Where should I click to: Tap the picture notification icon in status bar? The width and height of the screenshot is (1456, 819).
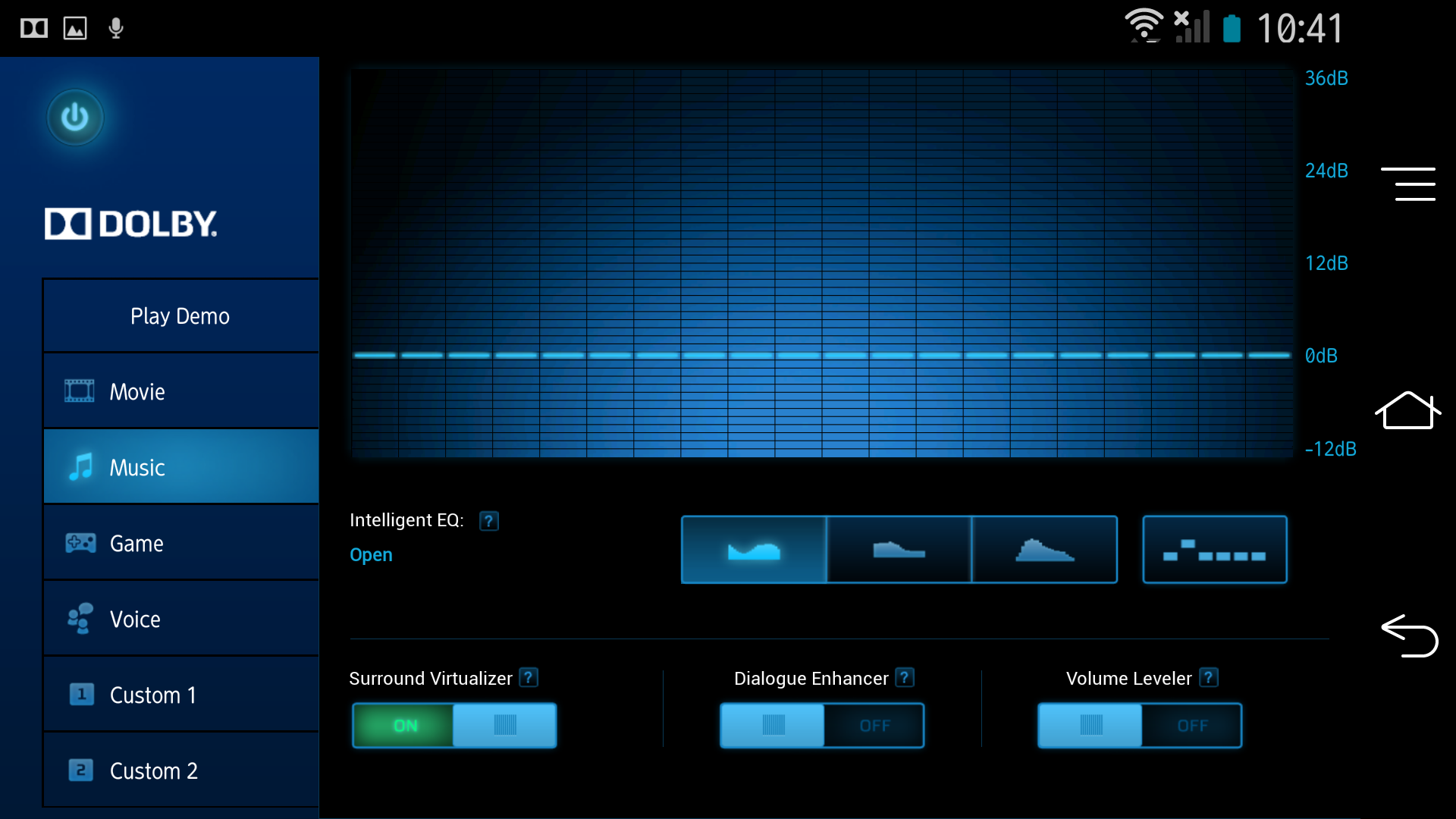tap(75, 29)
